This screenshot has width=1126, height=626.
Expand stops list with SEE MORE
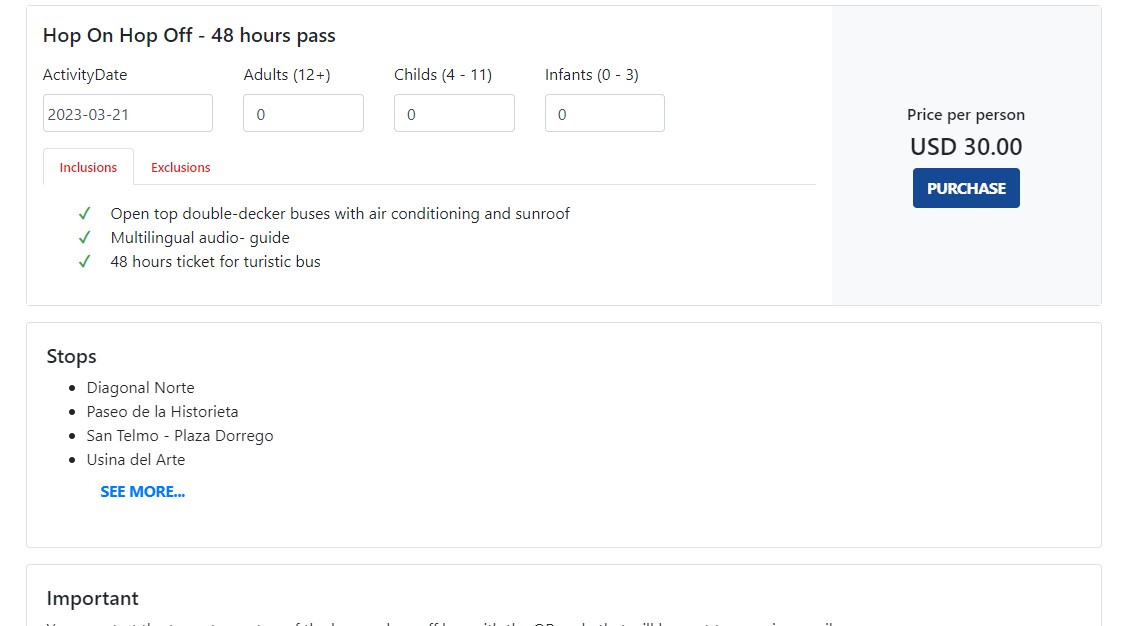pyautogui.click(x=142, y=492)
